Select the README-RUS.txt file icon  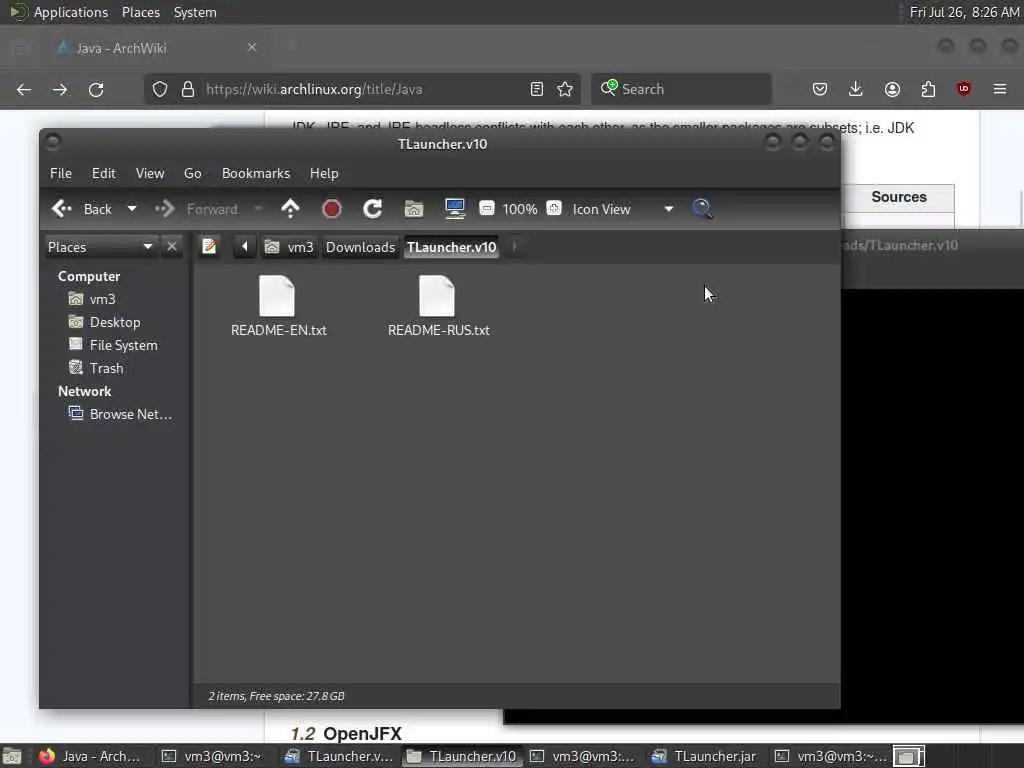pyautogui.click(x=437, y=296)
